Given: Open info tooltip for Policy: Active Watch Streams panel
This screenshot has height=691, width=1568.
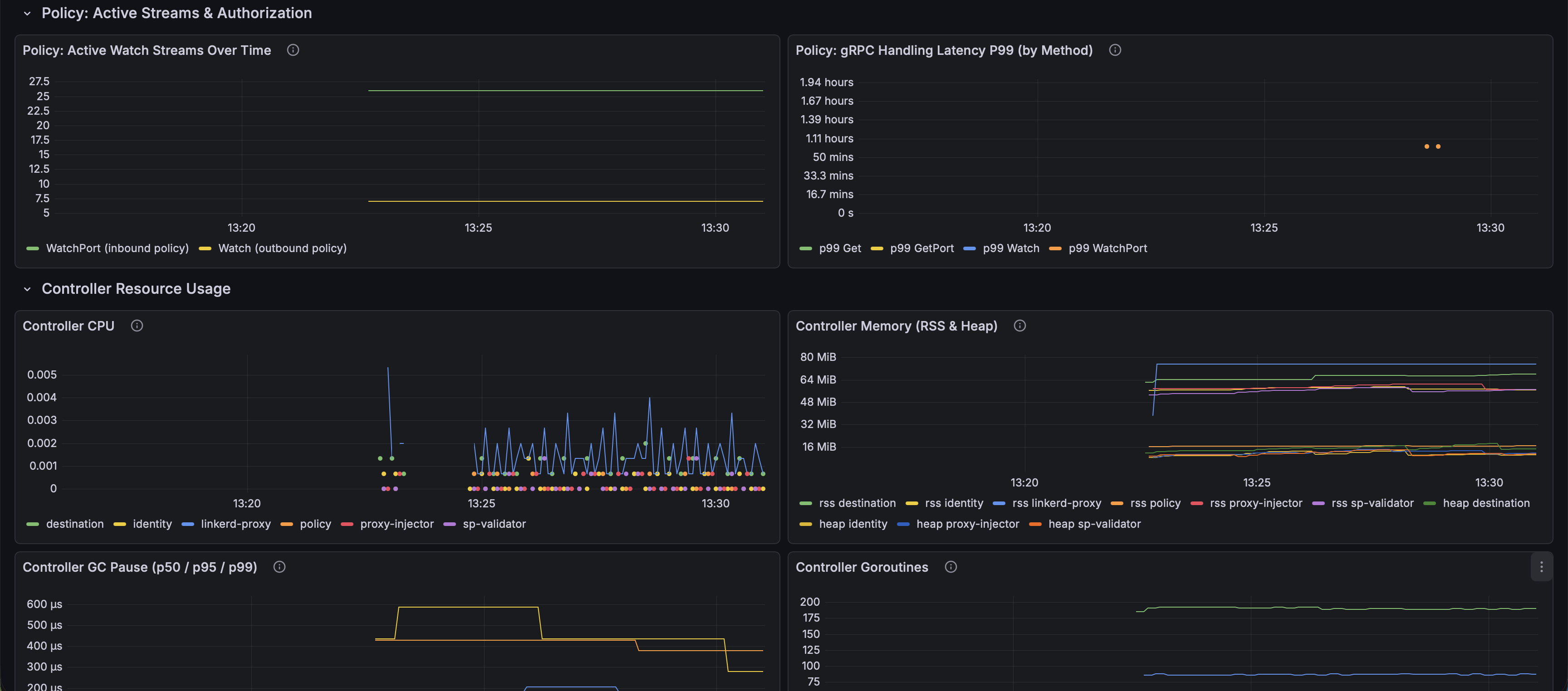Looking at the screenshot, I should coord(293,50).
